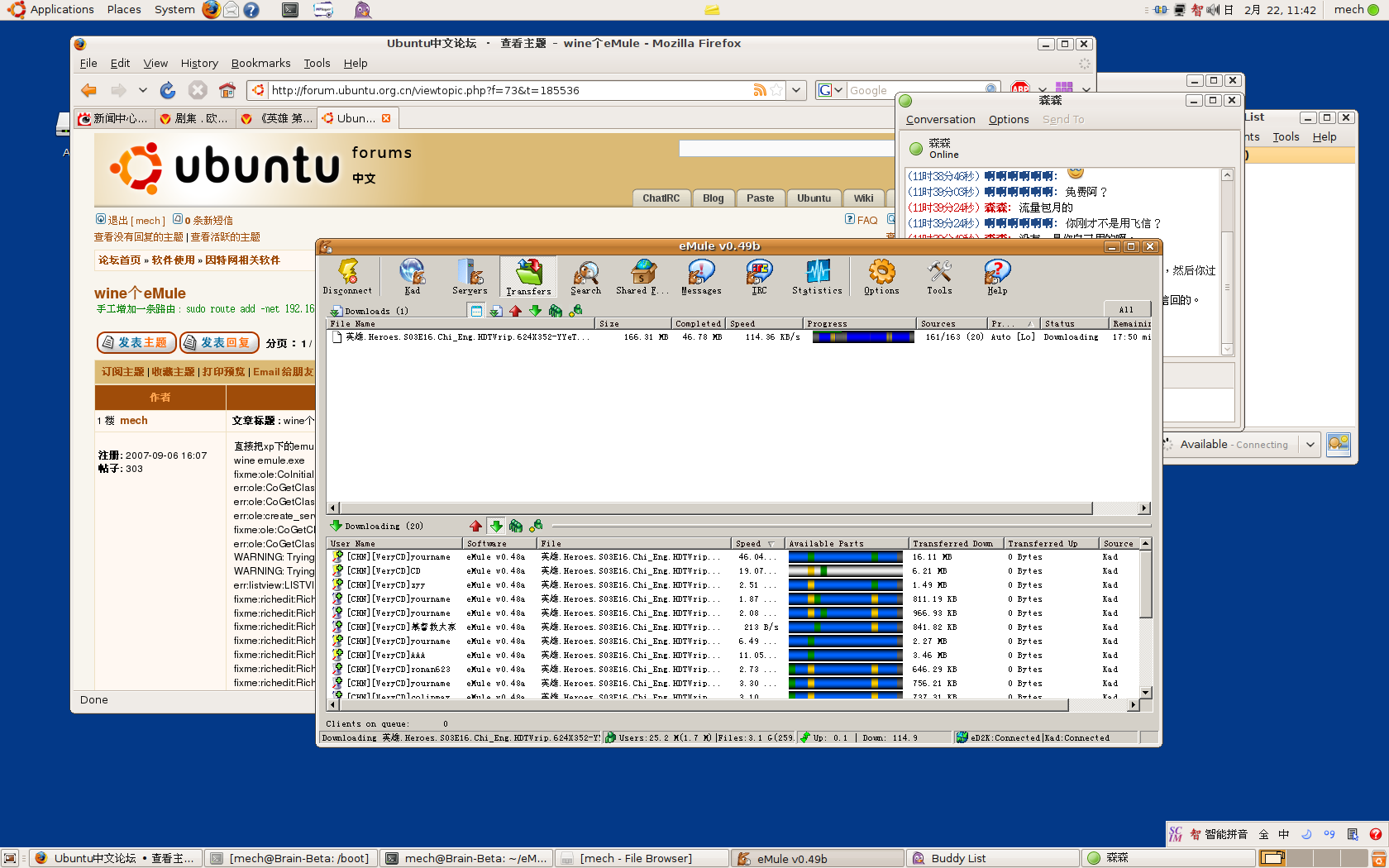This screenshot has height=868, width=1389.
Task: Click green downloading arrow in Downloads bar
Action: (536, 311)
